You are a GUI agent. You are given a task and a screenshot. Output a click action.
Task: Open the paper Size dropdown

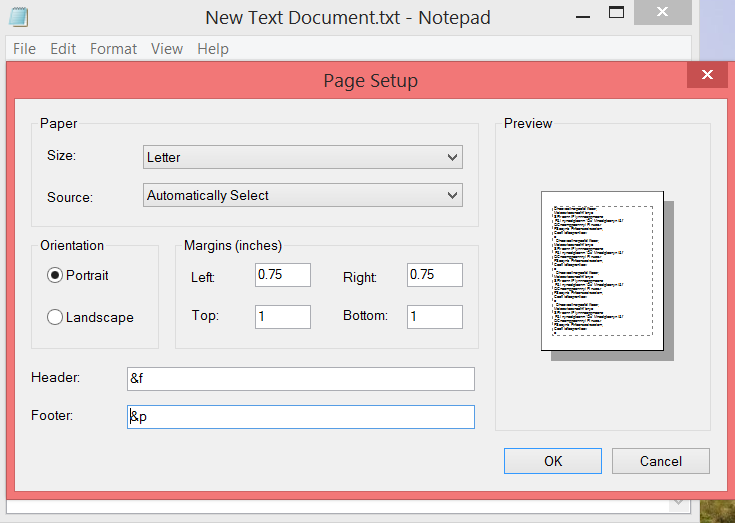coord(302,157)
